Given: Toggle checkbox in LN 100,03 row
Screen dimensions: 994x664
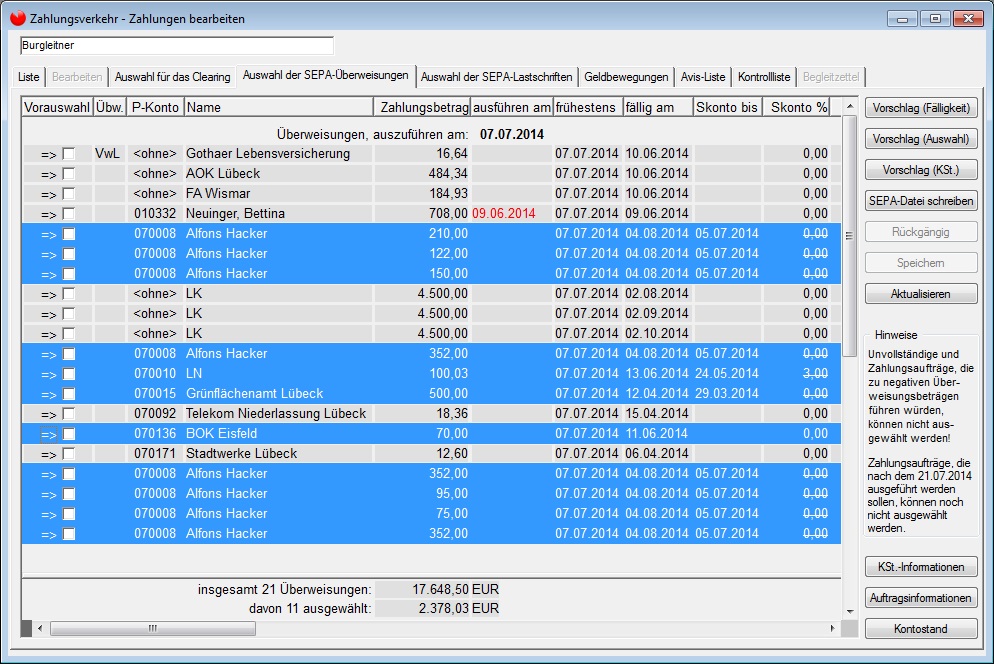Looking at the screenshot, I should (x=68, y=374).
